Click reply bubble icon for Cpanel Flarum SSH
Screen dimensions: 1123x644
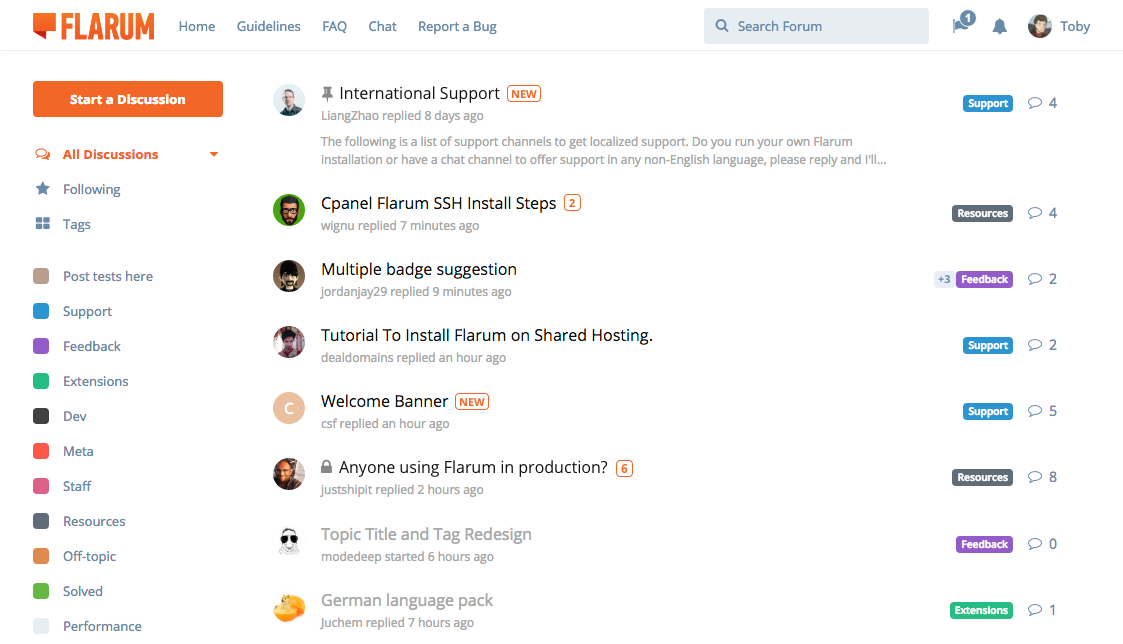pos(1034,213)
